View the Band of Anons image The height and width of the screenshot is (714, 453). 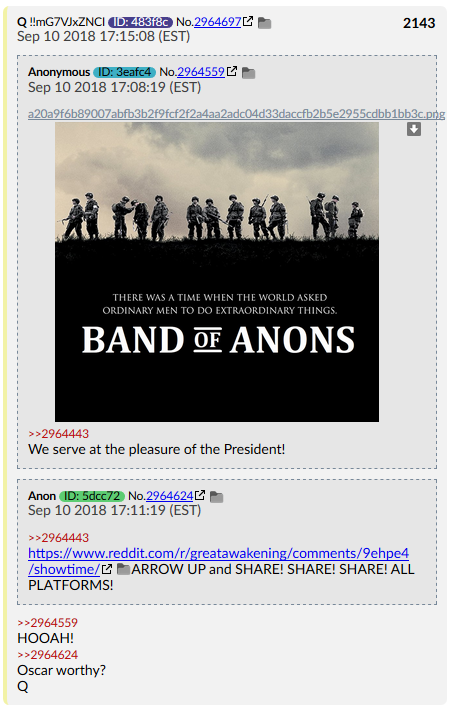217,272
